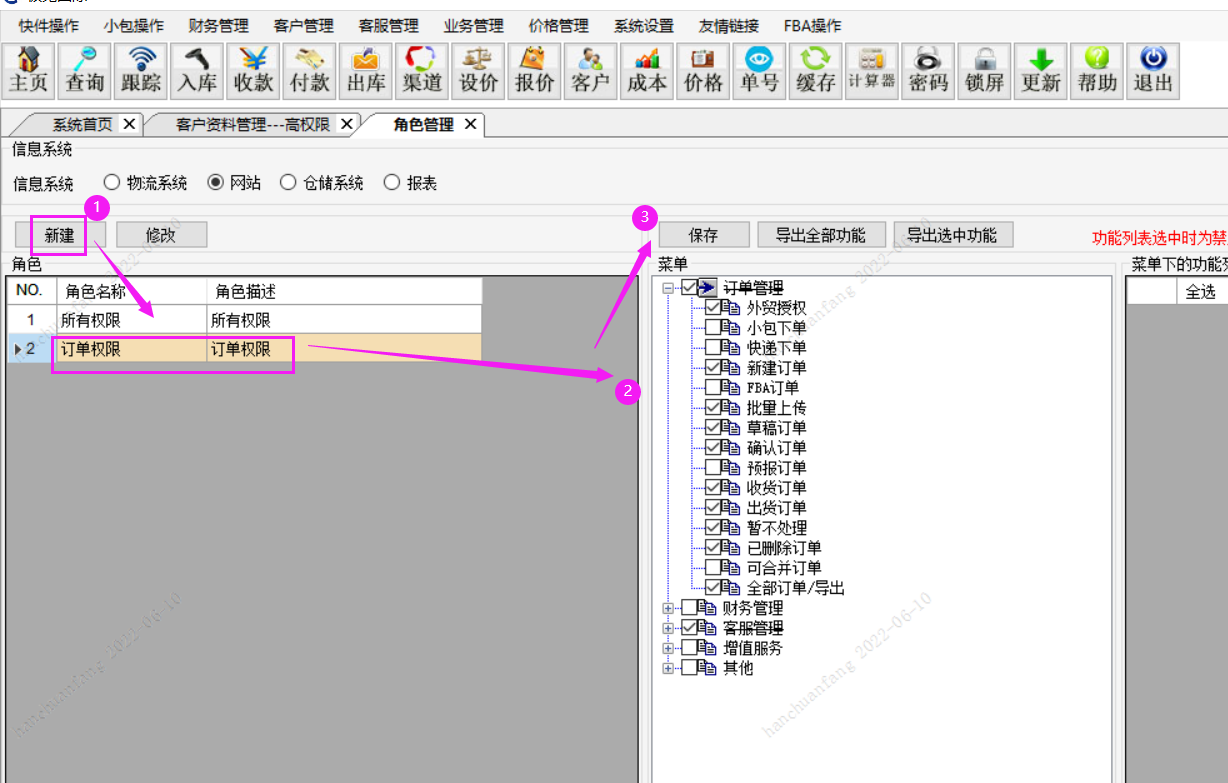Viewport: 1228px width, 783px height.
Task: Open the 帮助 help toolbar icon
Action: pyautogui.click(x=1097, y=71)
